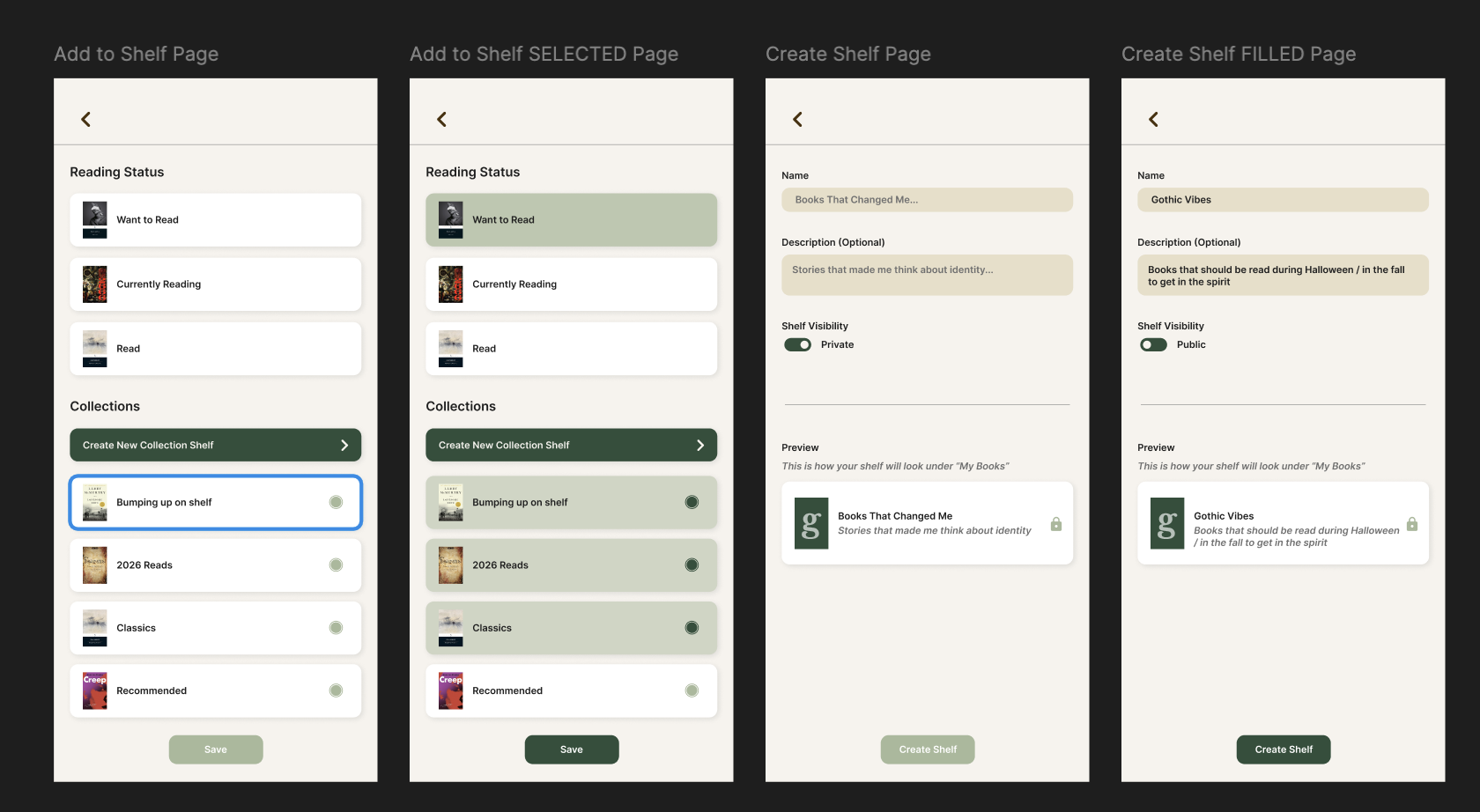Click the lock icon on Books That Changed Me preview
The width and height of the screenshot is (1480, 812).
pos(1055,523)
